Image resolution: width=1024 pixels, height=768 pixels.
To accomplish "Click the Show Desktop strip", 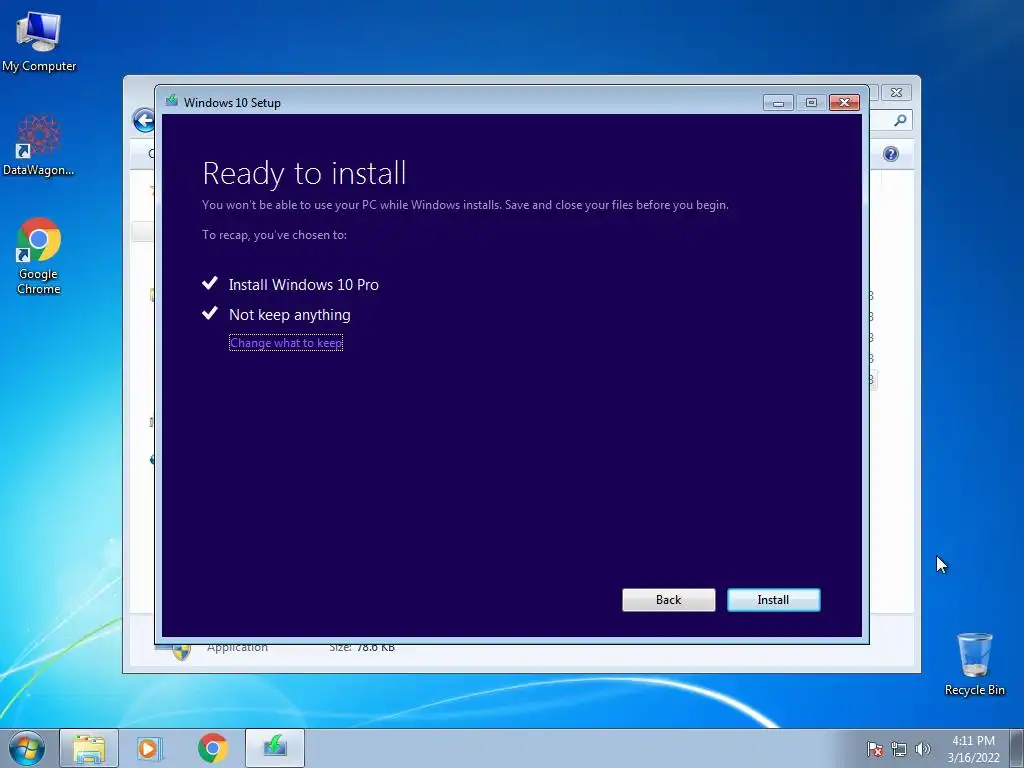I will (1017, 748).
